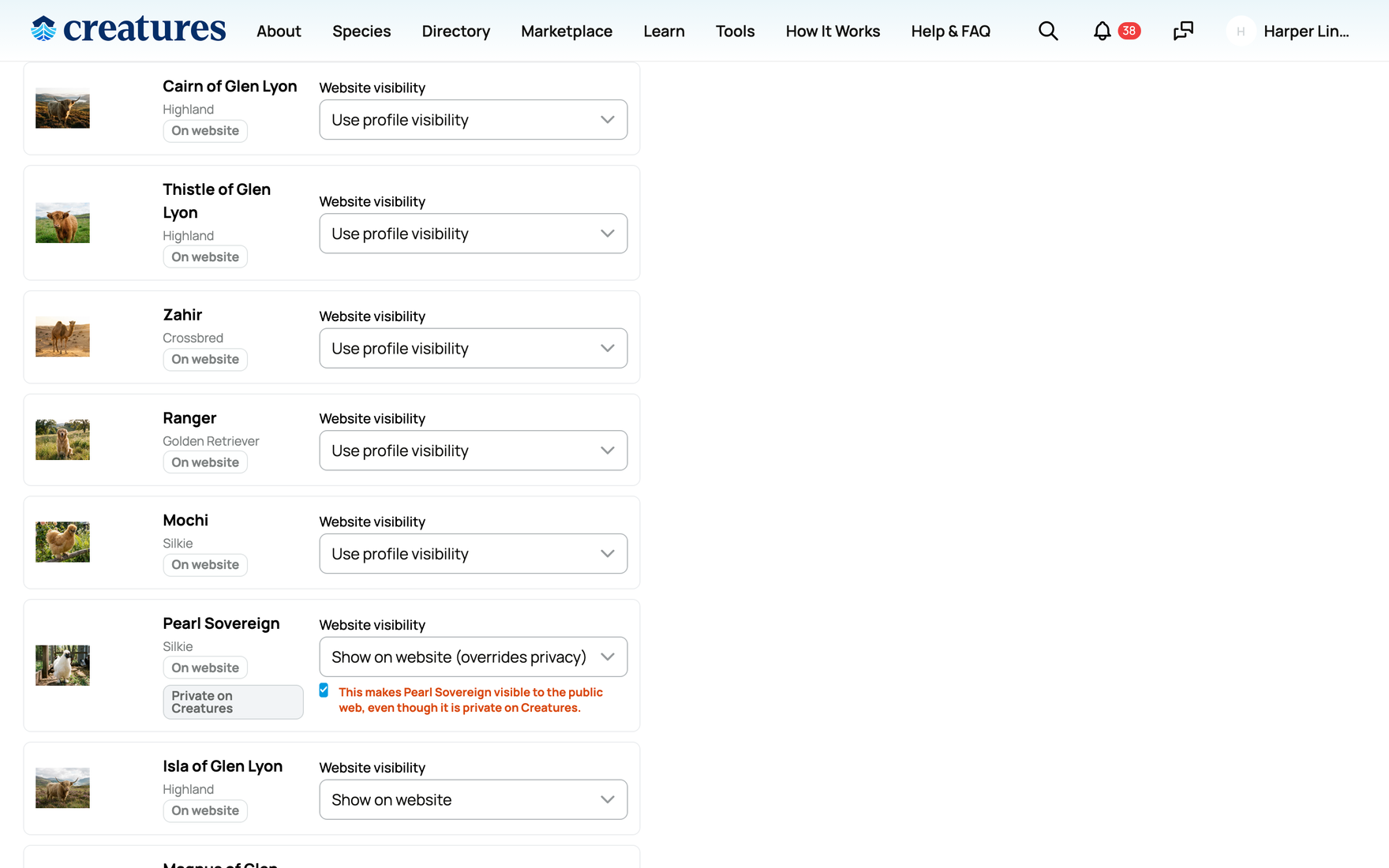Open Ranger golden retriever thumbnail
Image resolution: width=1389 pixels, height=868 pixels.
point(62,440)
